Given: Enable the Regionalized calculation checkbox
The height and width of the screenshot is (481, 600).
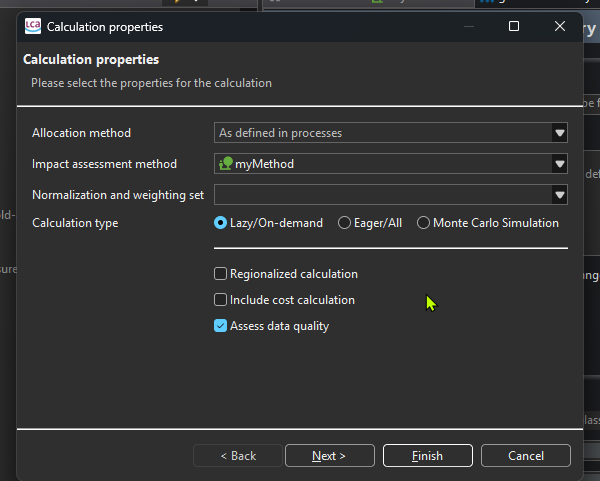Looking at the screenshot, I should [221, 274].
